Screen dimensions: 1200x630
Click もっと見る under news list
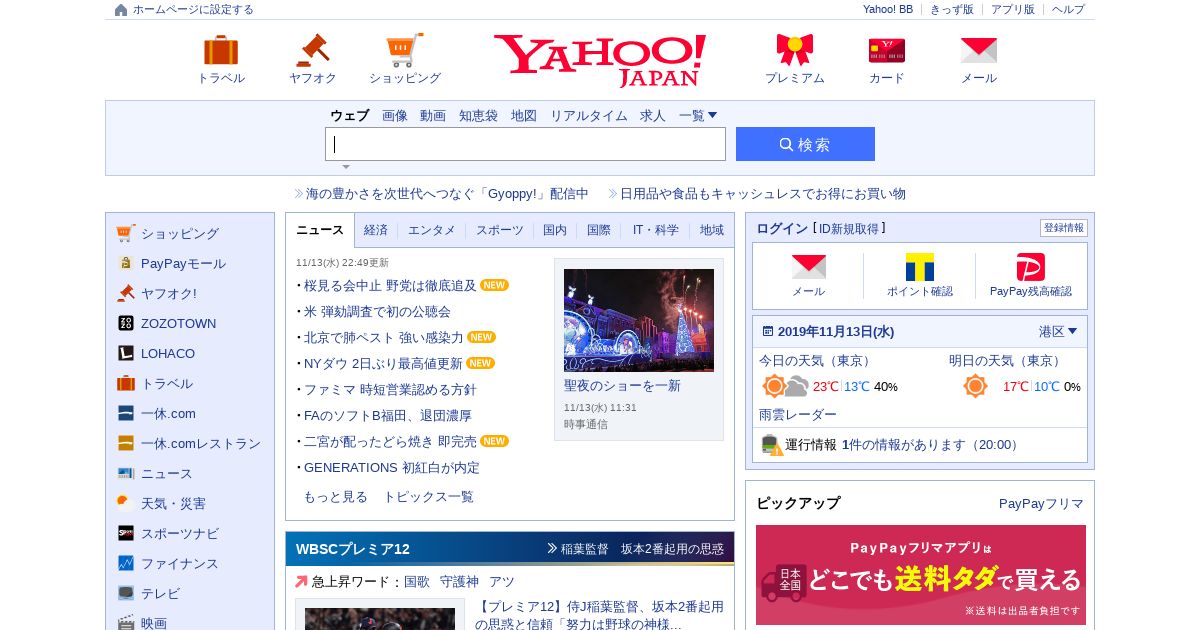point(336,496)
